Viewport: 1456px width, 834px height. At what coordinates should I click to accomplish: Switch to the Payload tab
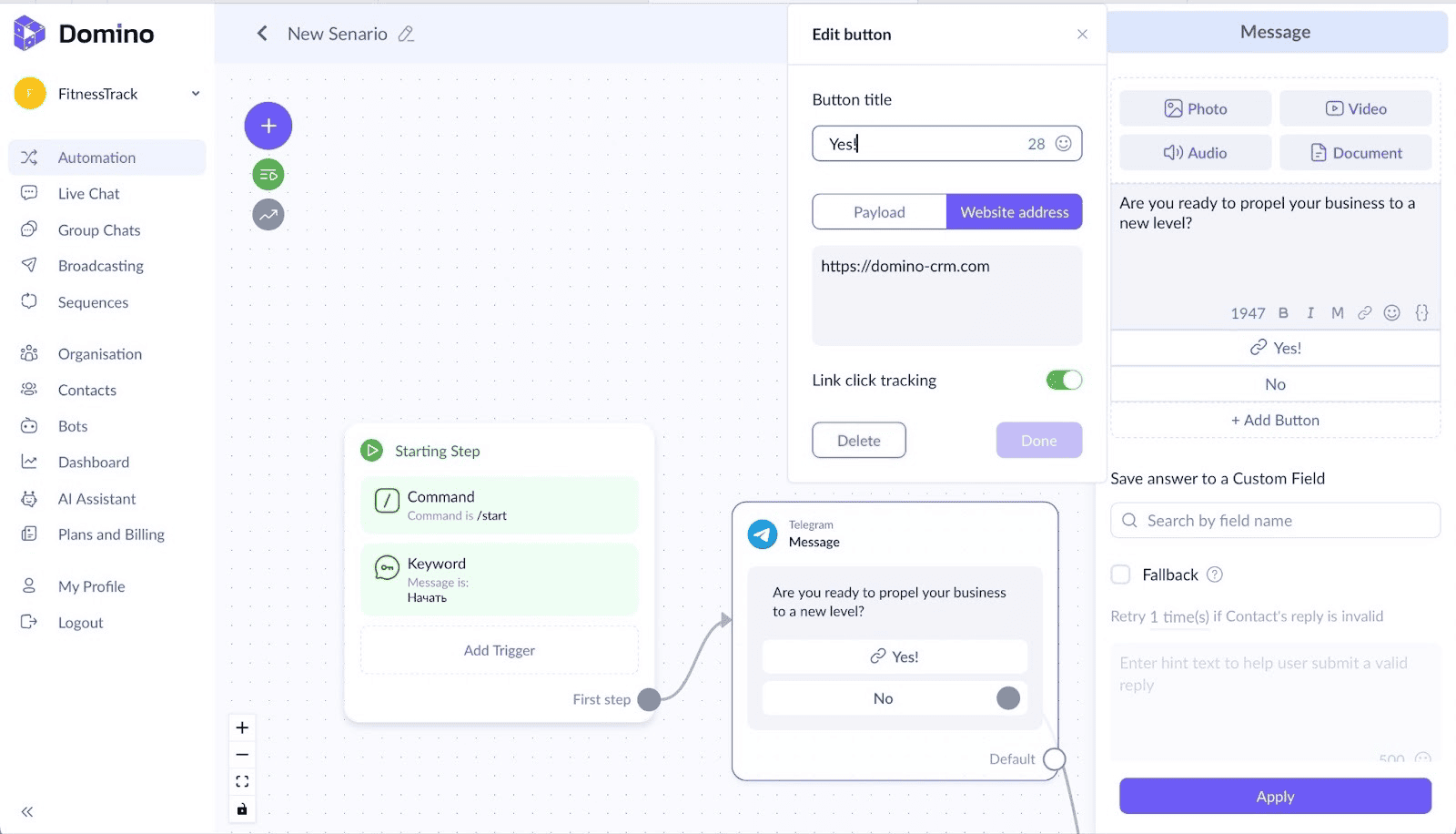[879, 212]
